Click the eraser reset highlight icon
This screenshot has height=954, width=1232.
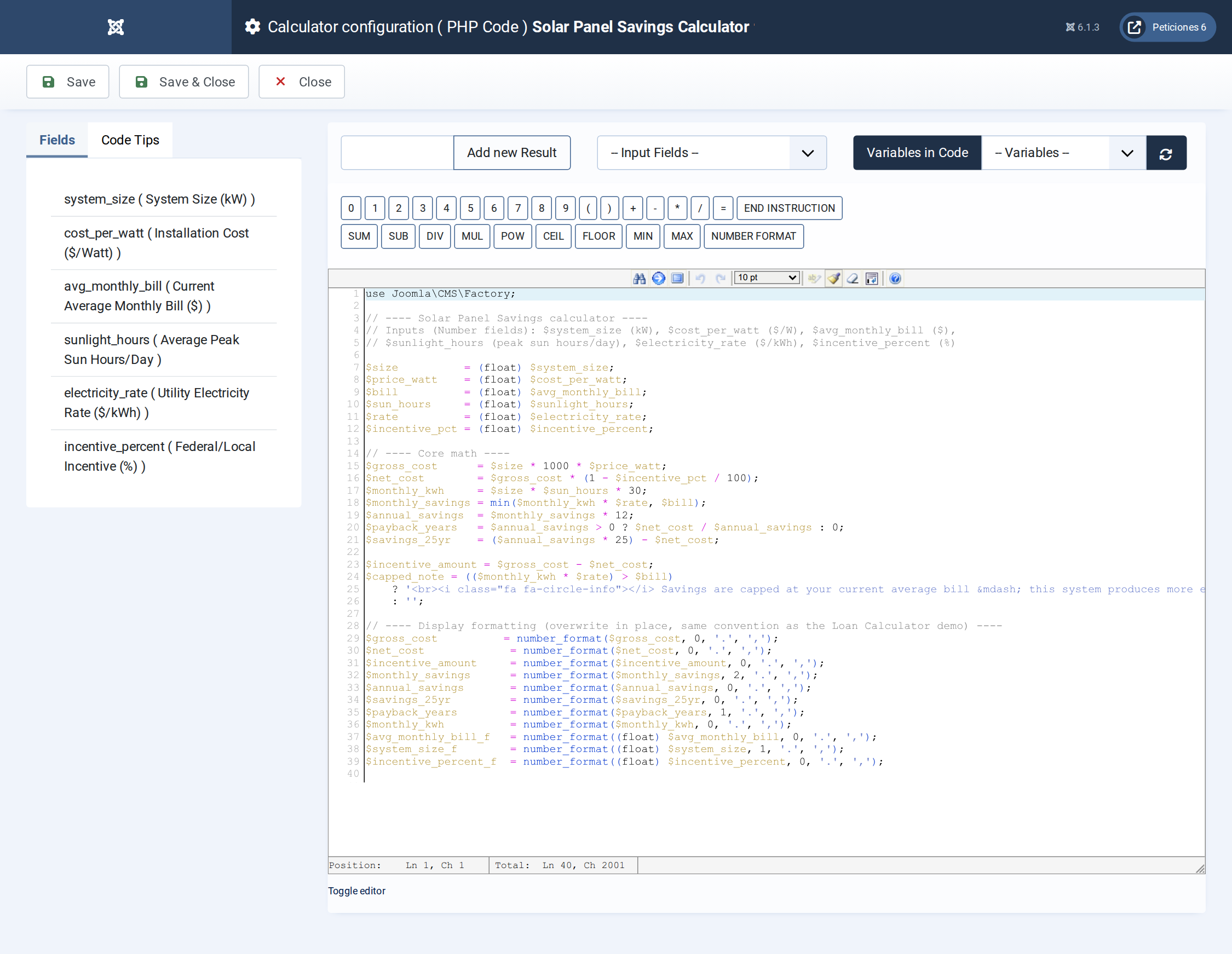pyautogui.click(x=853, y=279)
